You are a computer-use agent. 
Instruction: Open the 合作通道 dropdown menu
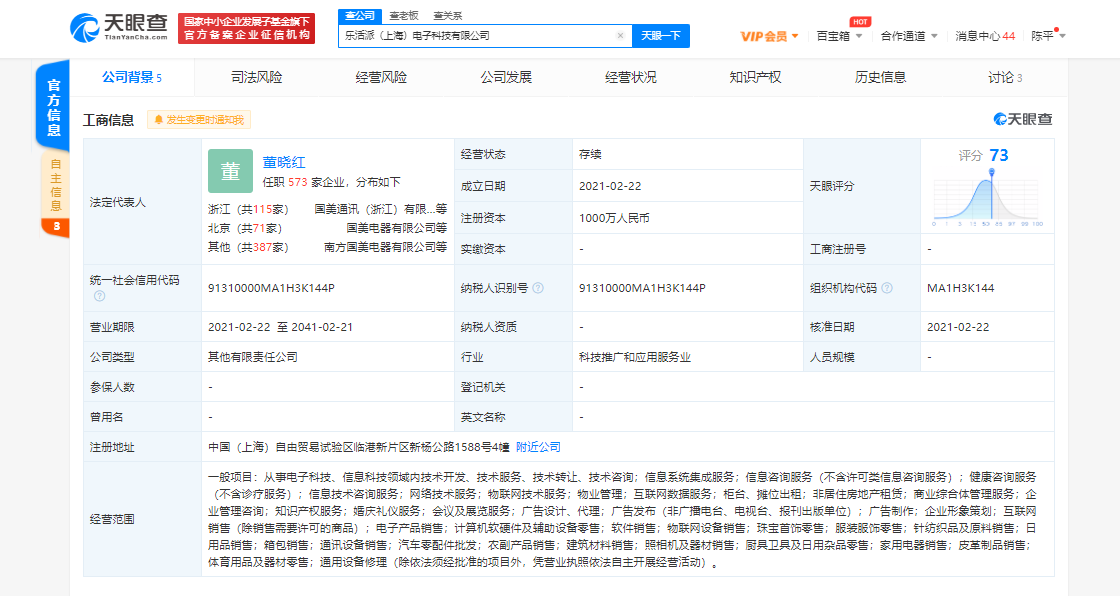coord(909,36)
